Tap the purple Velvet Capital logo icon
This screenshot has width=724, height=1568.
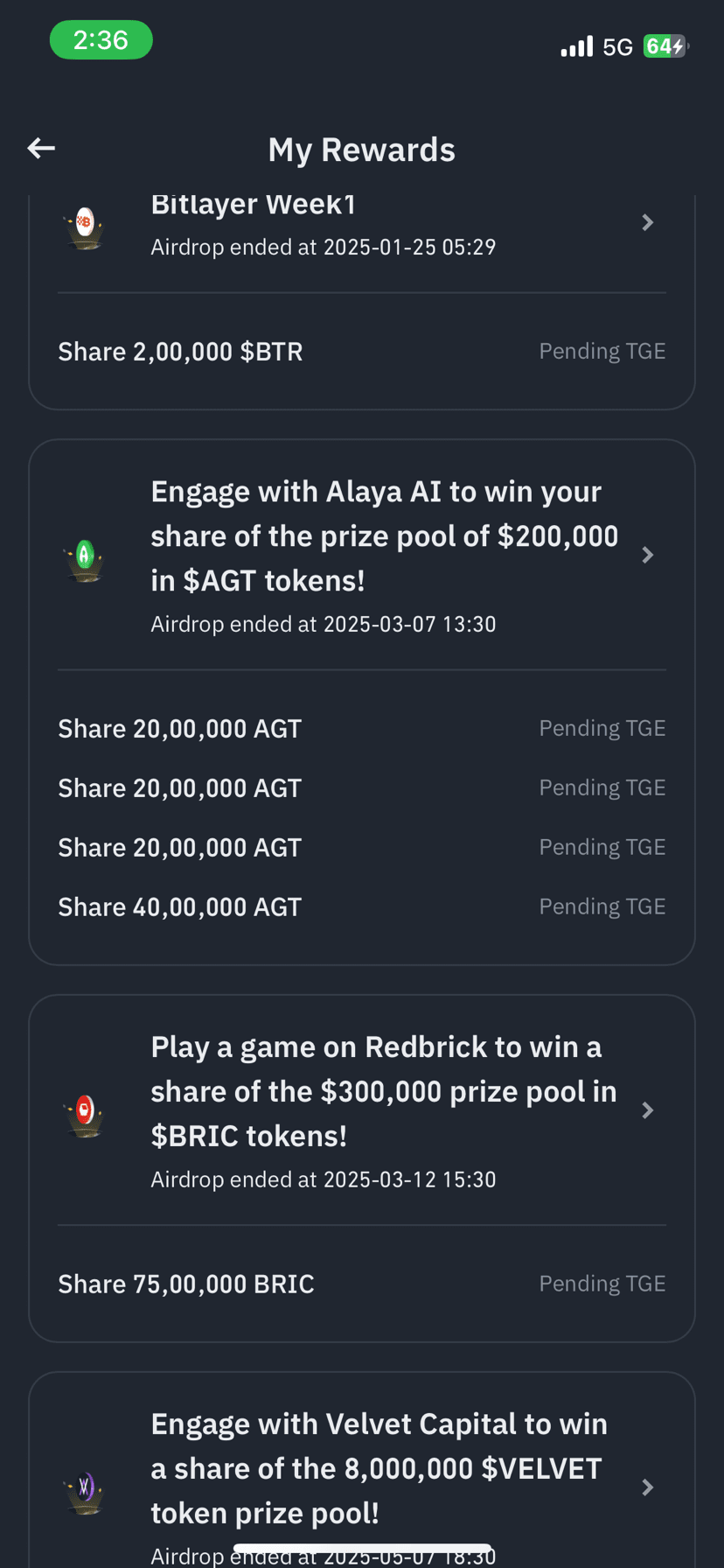85,1491
